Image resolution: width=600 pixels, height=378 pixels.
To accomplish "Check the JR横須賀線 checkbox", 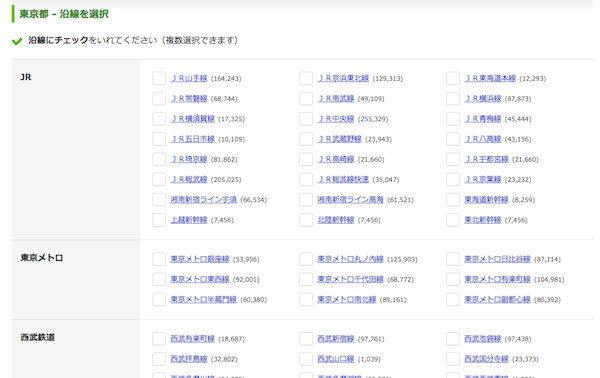I will click(159, 119).
